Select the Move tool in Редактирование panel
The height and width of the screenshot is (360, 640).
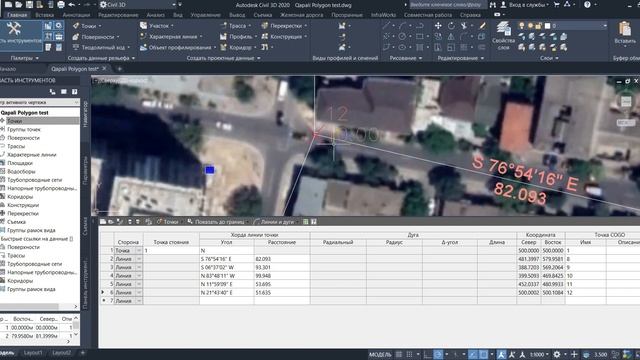438,26
